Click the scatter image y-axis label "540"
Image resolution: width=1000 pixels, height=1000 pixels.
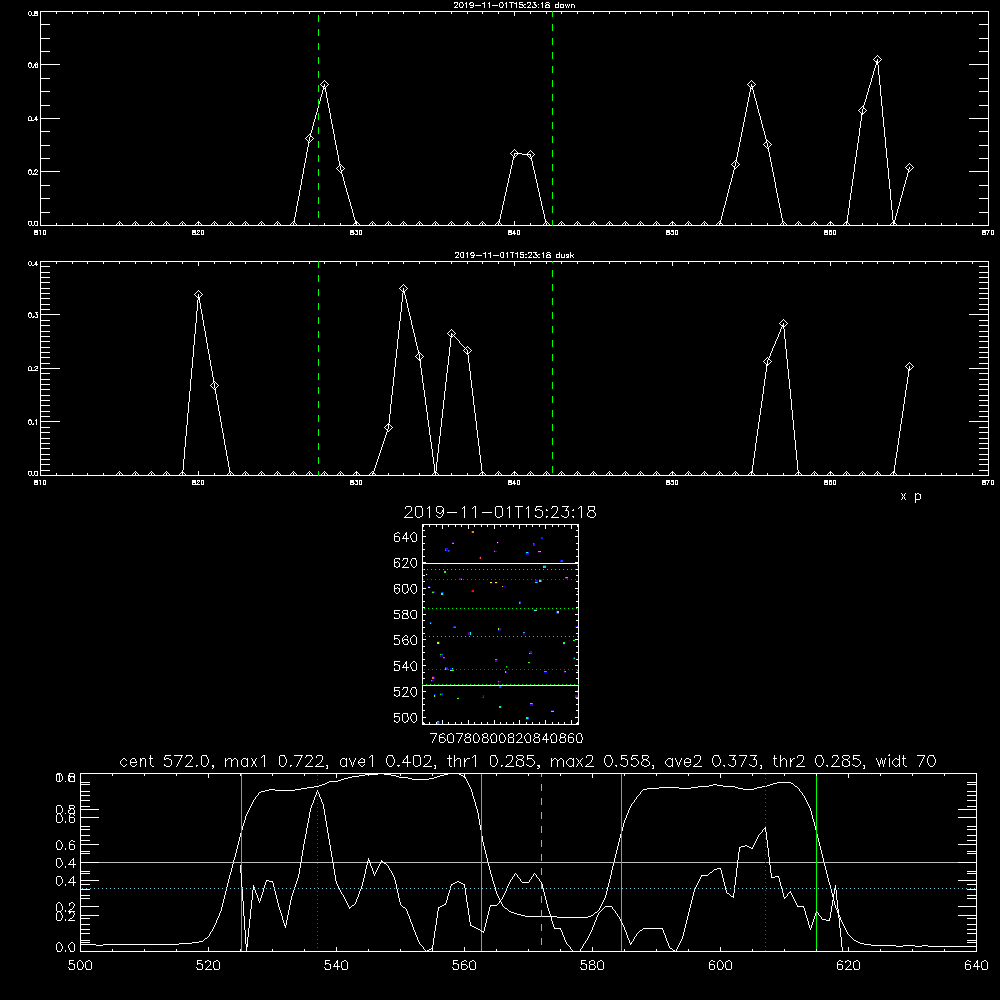(x=406, y=666)
